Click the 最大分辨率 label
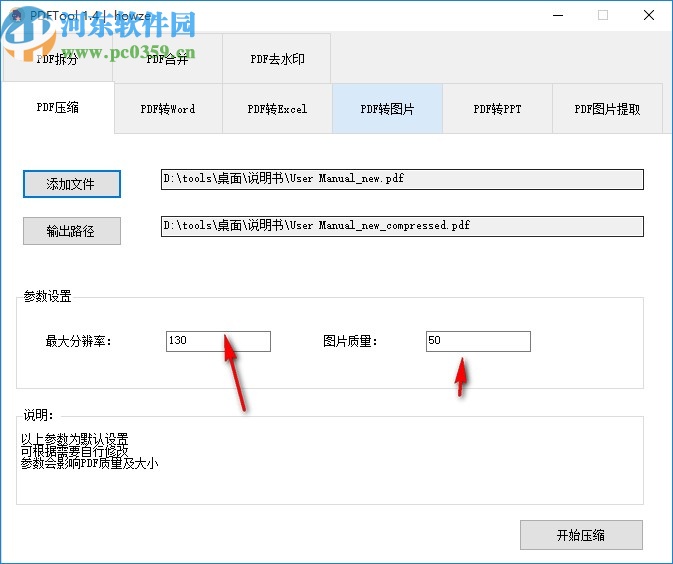 pos(78,342)
